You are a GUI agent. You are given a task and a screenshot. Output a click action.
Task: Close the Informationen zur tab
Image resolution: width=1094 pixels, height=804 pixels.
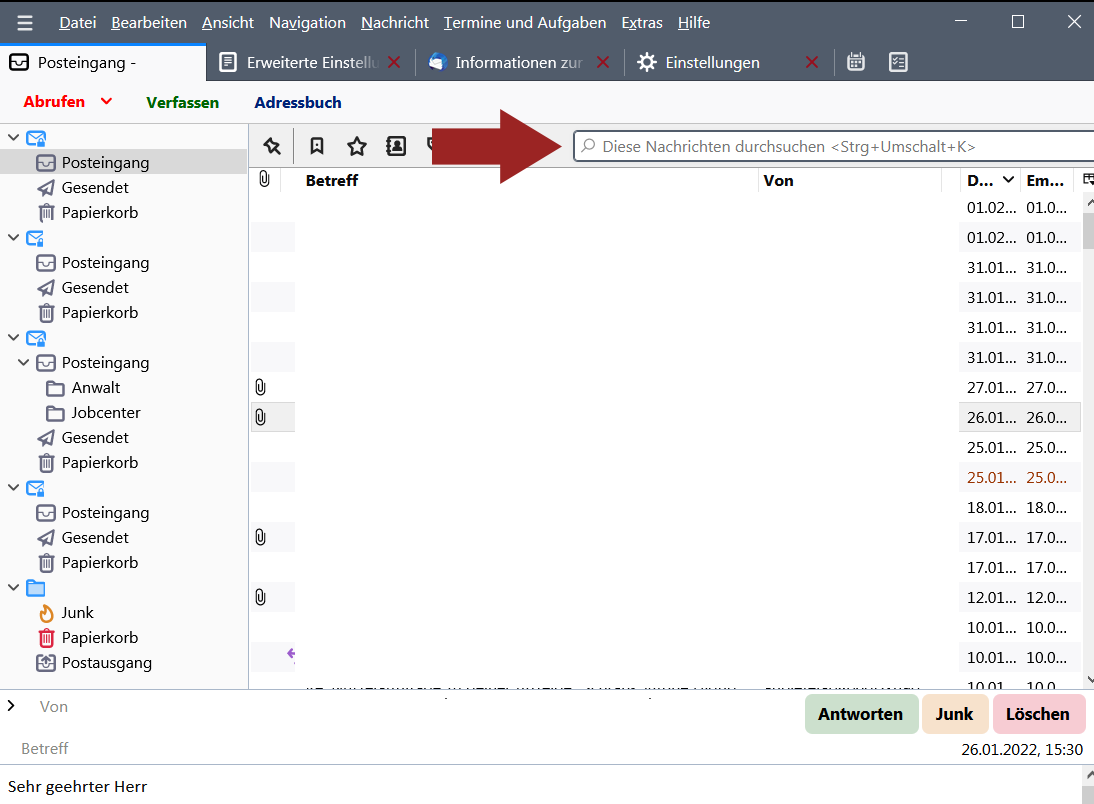point(604,62)
